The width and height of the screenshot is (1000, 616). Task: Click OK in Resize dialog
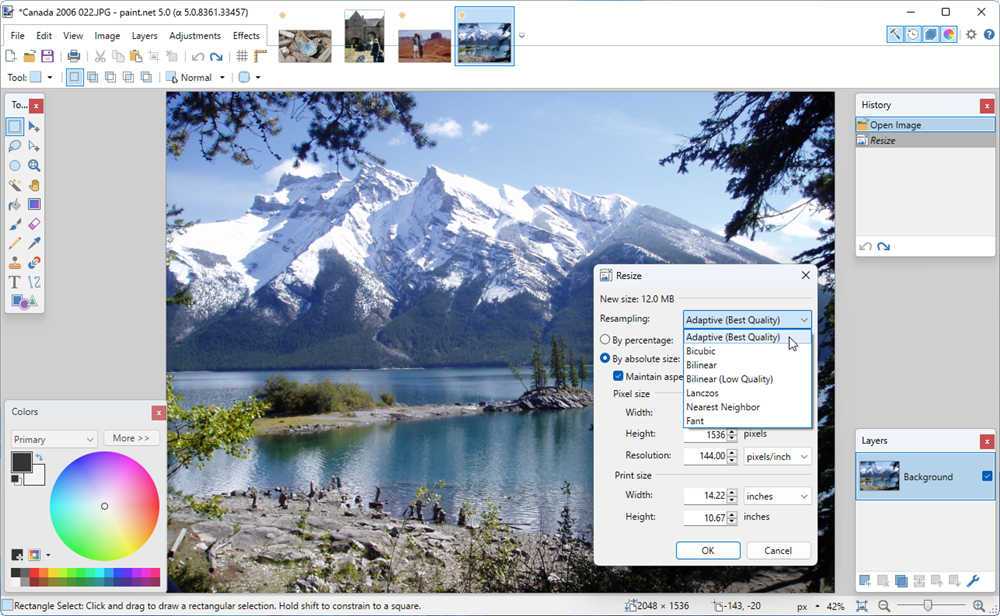pyautogui.click(x=707, y=551)
